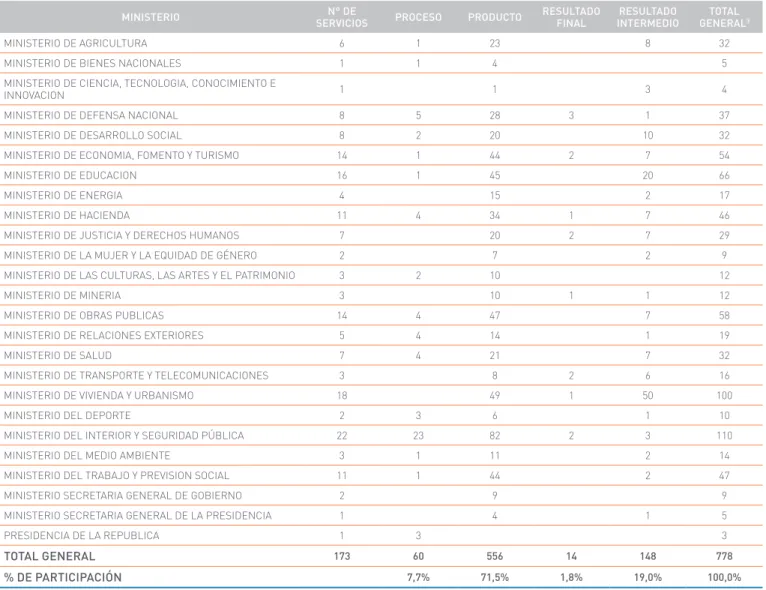Select participation percentage 7,7%
The image size is (766, 590).
coord(418,577)
